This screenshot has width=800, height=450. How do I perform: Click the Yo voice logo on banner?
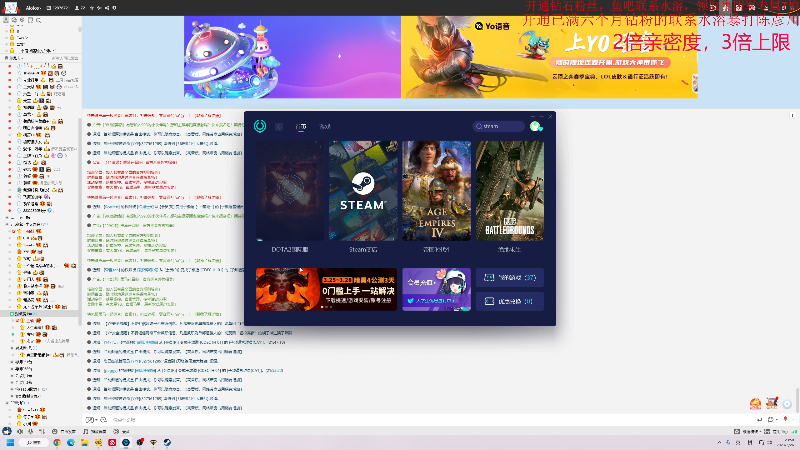coord(492,26)
